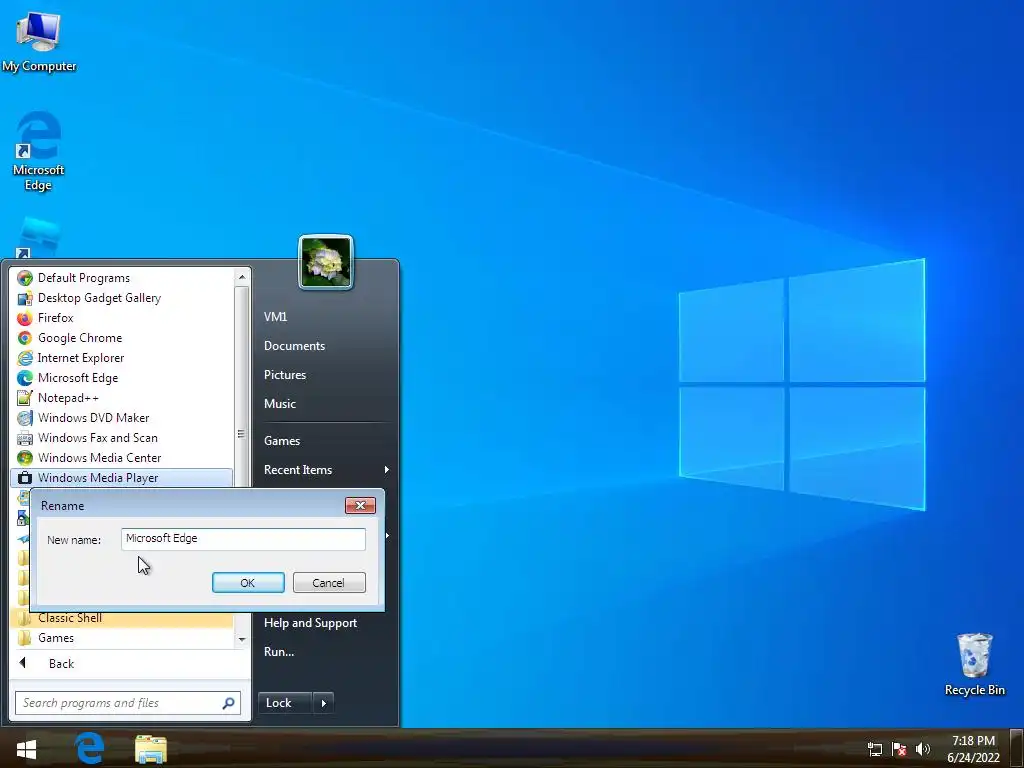1024x768 pixels.
Task: Click the Firefox icon in the programs list
Action: point(25,318)
